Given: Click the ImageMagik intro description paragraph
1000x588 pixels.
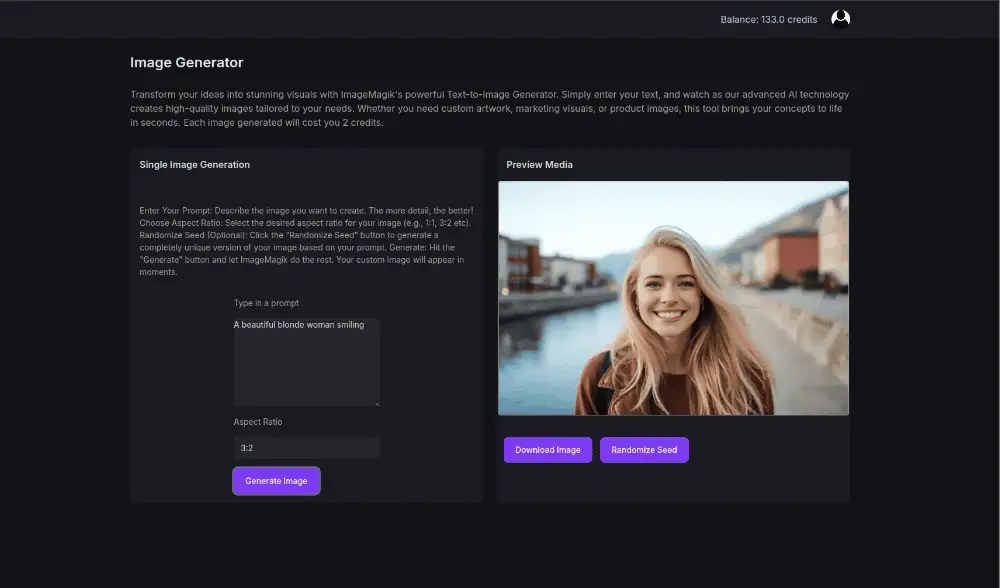Looking at the screenshot, I should pyautogui.click(x=489, y=108).
